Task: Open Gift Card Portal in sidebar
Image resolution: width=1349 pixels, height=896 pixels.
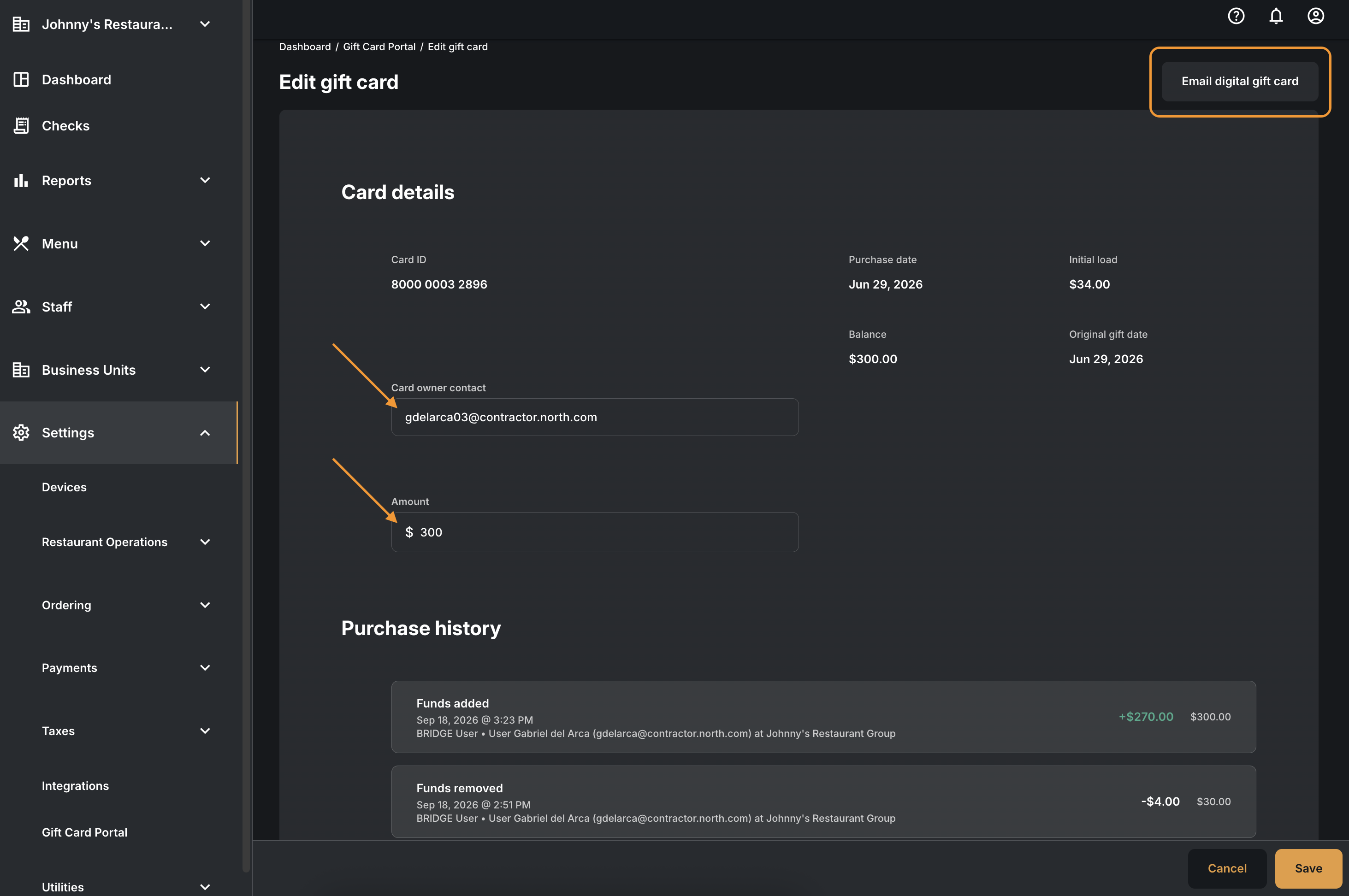Action: pos(84,832)
